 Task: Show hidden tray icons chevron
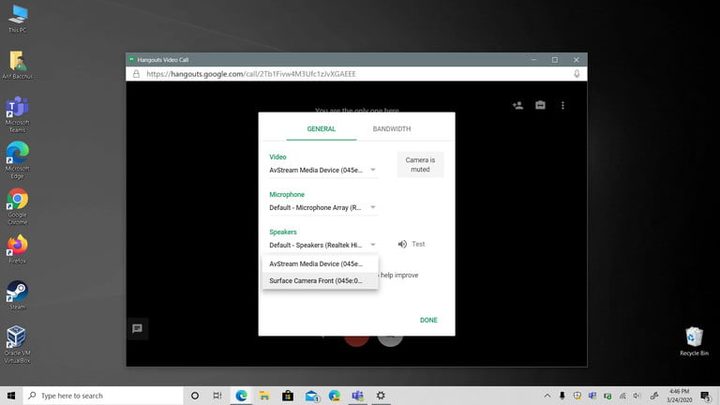pos(547,395)
